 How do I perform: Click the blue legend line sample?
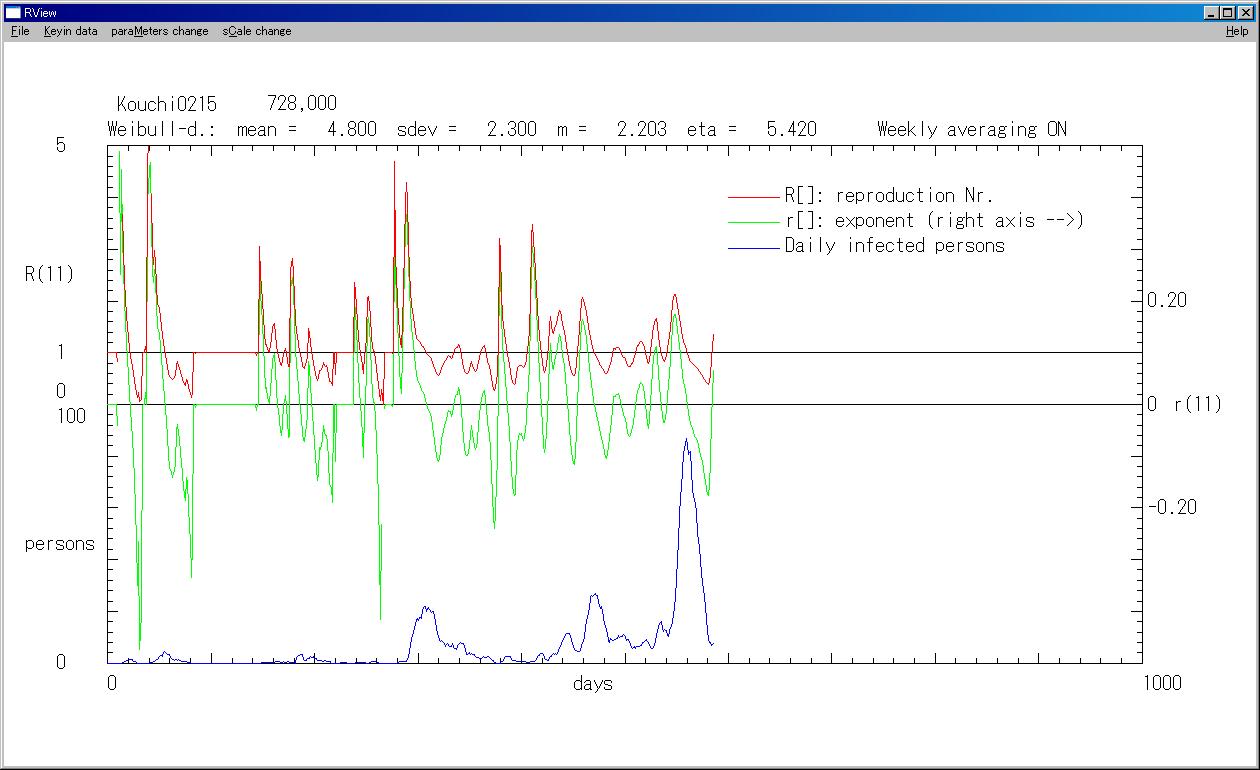[754, 248]
